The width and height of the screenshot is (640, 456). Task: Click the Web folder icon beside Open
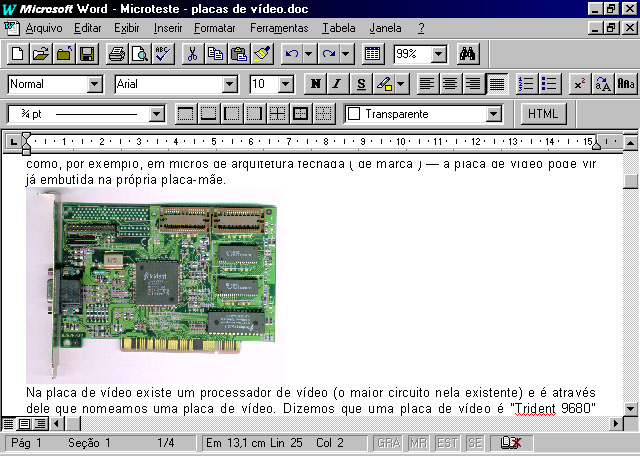pos(64,54)
